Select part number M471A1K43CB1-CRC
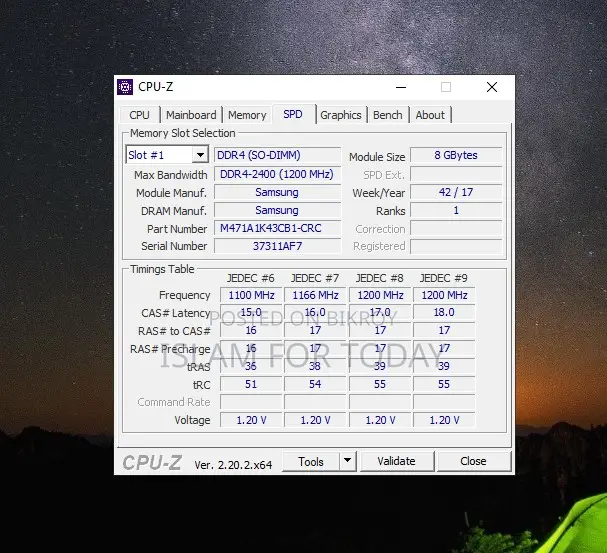The height and width of the screenshot is (553, 607). pyautogui.click(x=278, y=228)
